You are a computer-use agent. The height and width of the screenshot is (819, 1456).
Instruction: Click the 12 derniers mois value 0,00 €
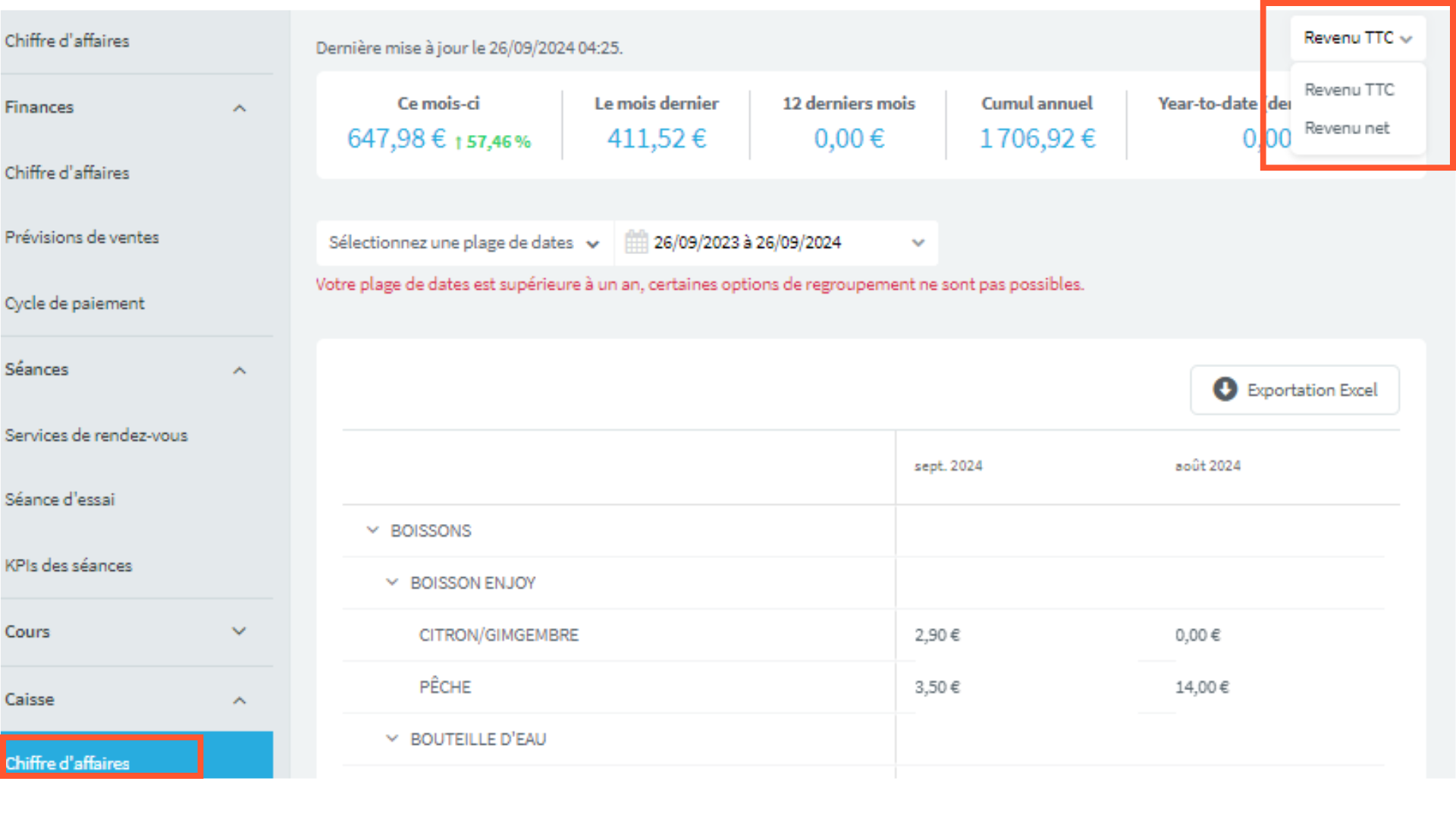click(x=849, y=139)
